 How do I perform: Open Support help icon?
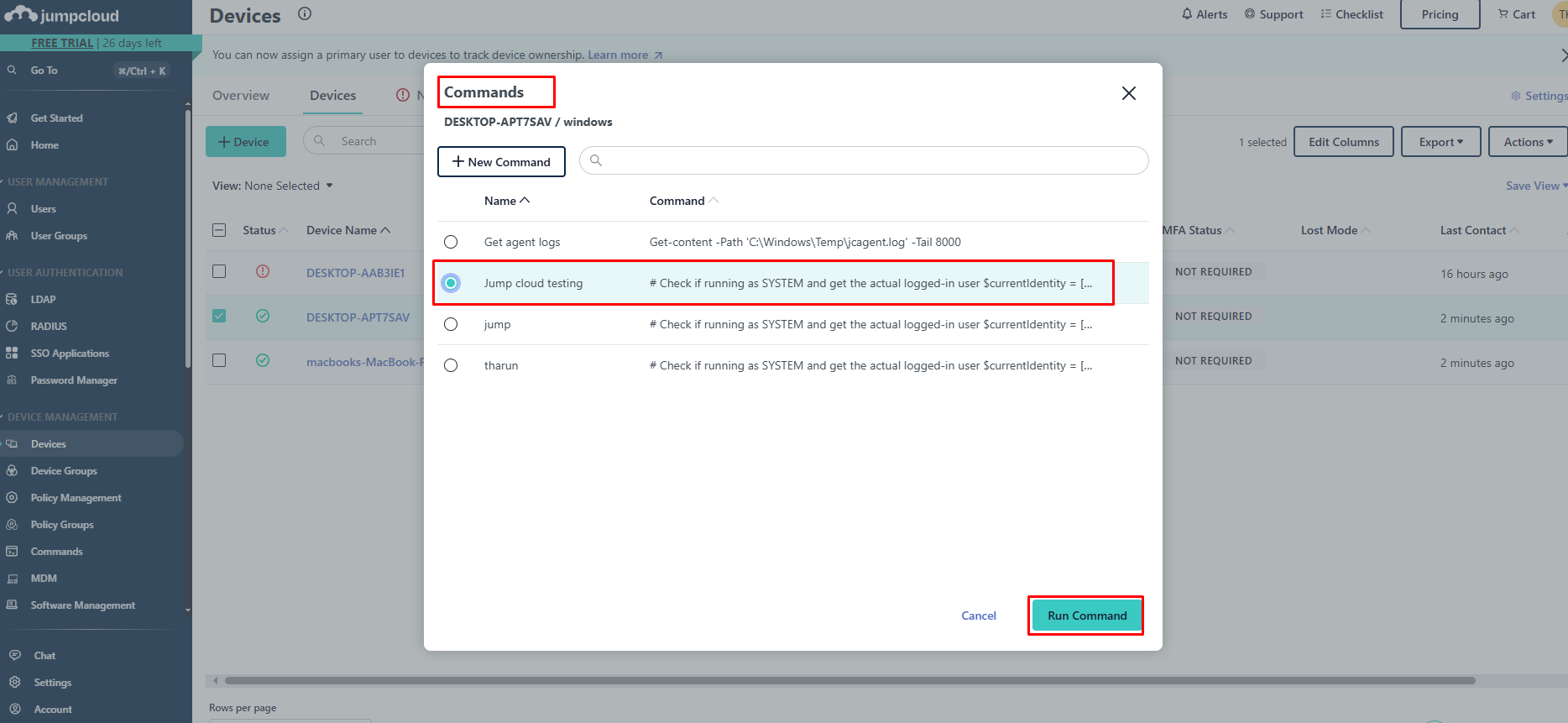(1250, 14)
